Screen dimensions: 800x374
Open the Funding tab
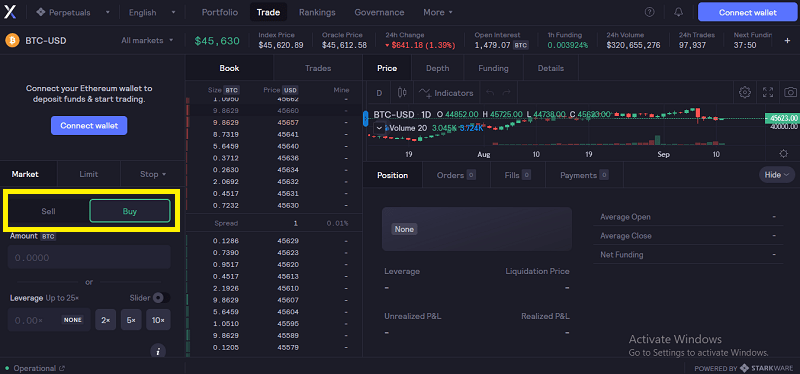coord(493,68)
